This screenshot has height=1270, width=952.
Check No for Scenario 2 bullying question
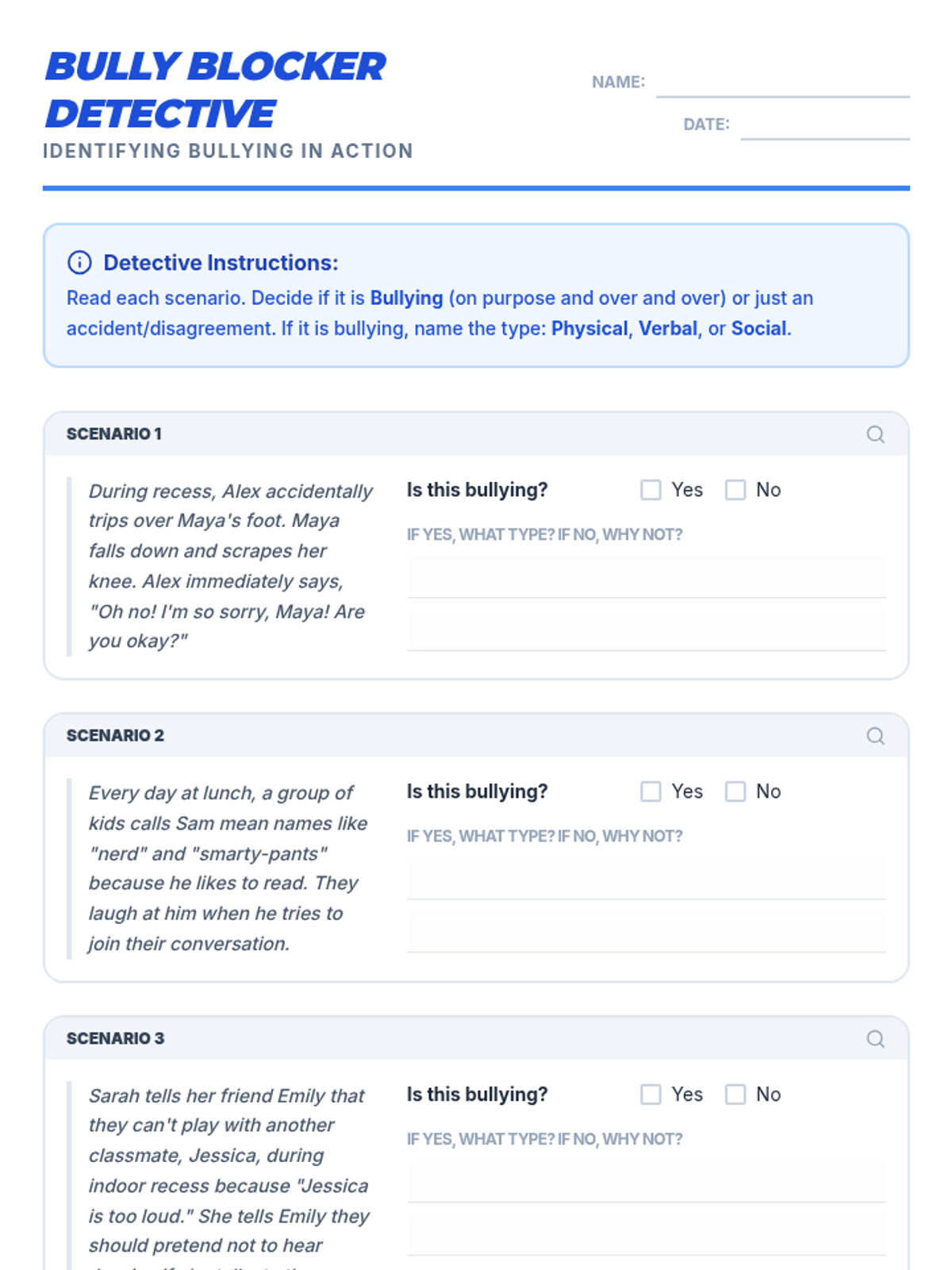[735, 791]
